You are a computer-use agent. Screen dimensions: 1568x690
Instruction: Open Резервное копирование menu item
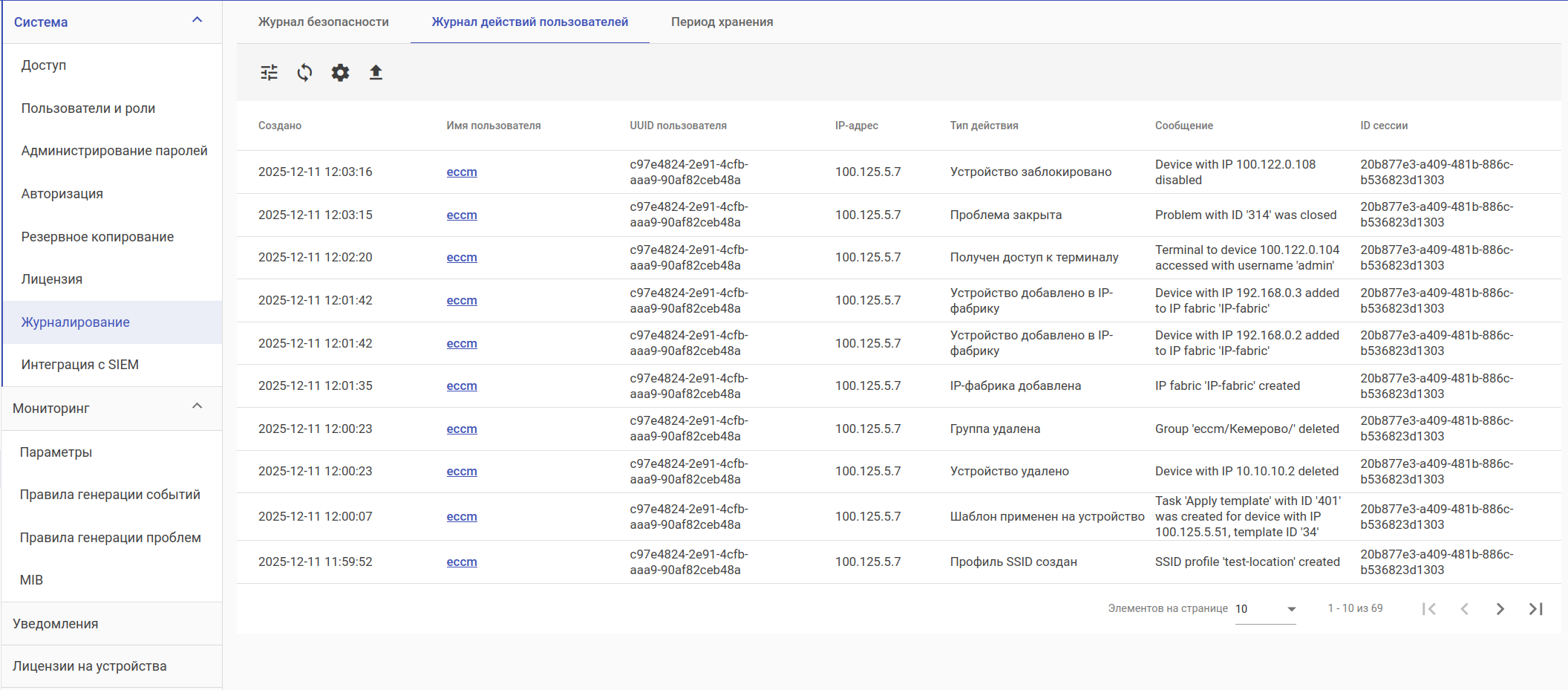click(x=97, y=237)
